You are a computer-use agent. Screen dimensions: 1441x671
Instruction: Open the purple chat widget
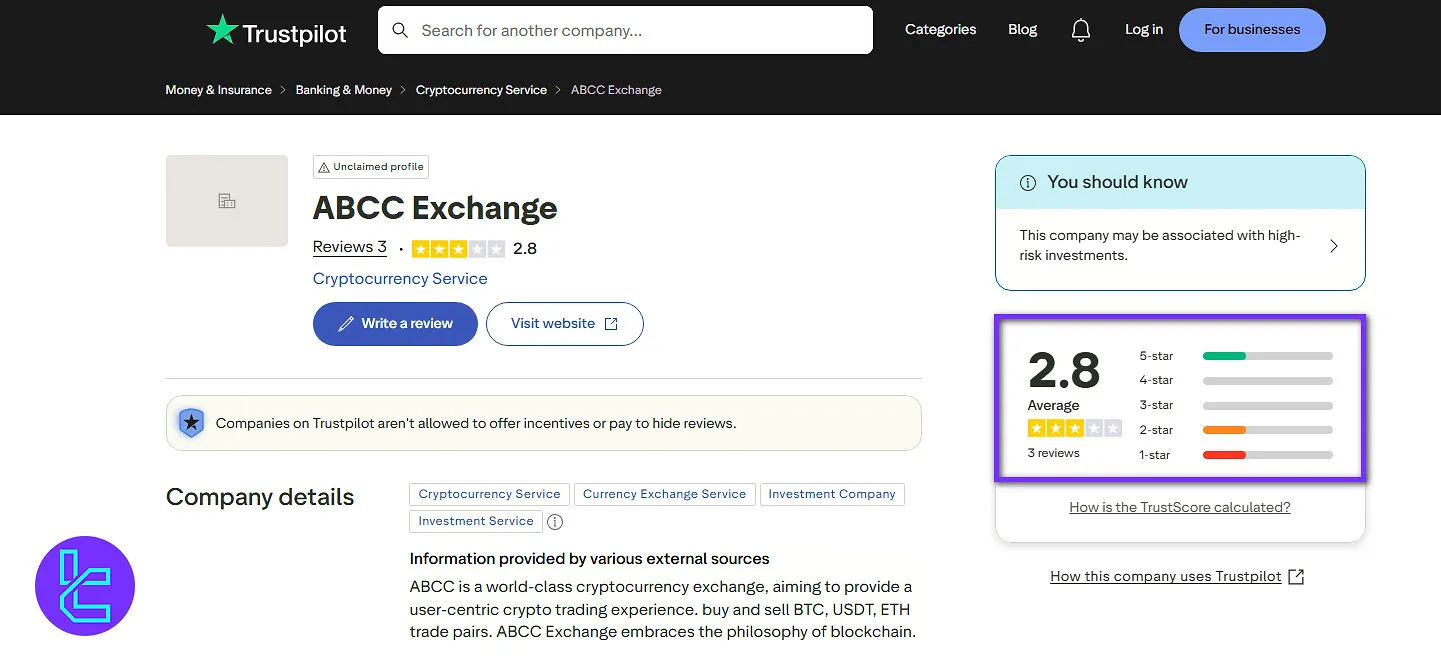point(84,585)
